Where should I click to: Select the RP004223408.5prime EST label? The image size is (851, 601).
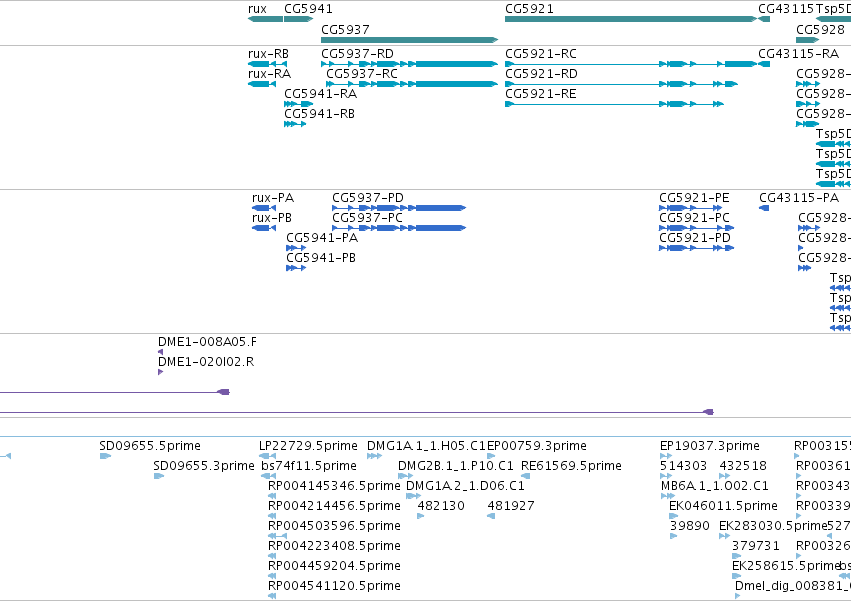[x=334, y=546]
